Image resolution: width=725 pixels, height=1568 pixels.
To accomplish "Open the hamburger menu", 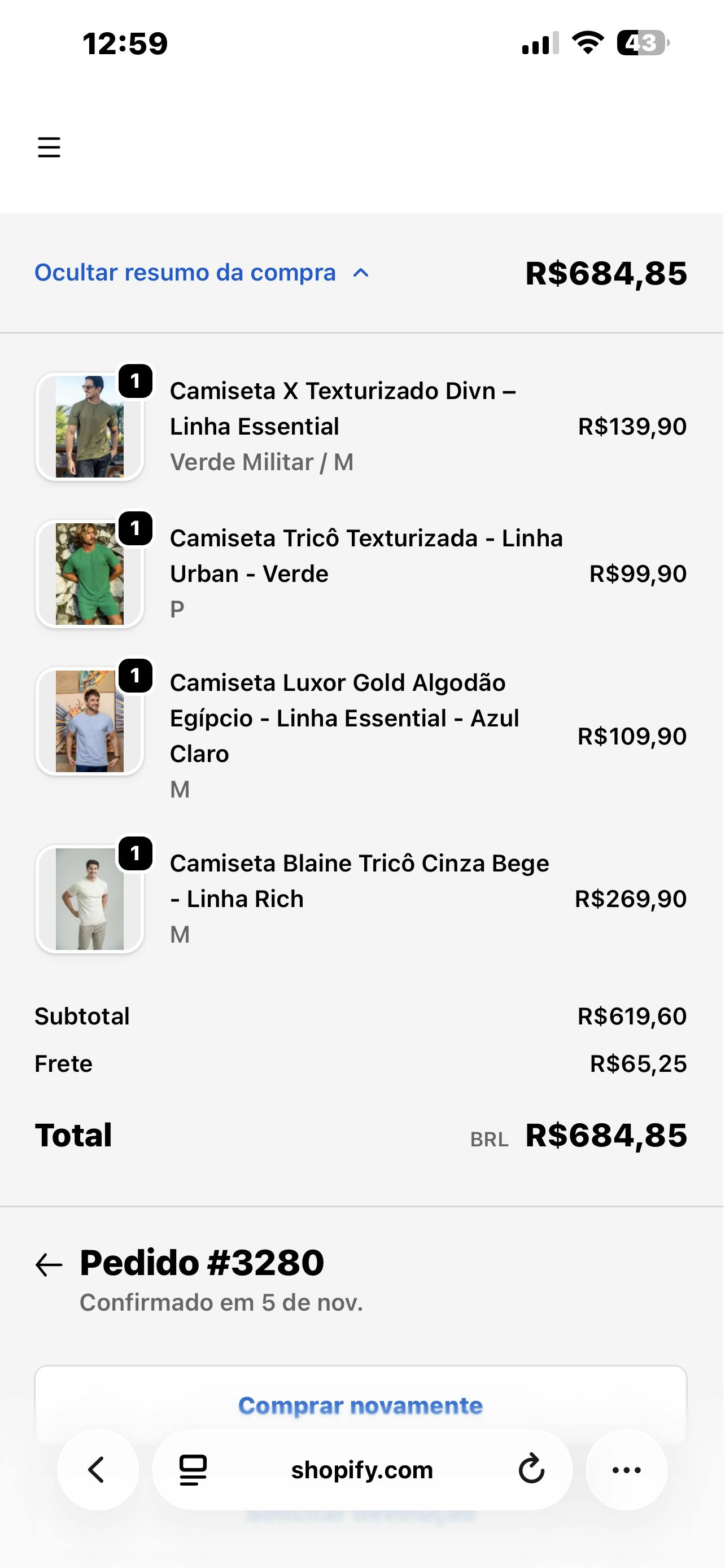I will [49, 147].
